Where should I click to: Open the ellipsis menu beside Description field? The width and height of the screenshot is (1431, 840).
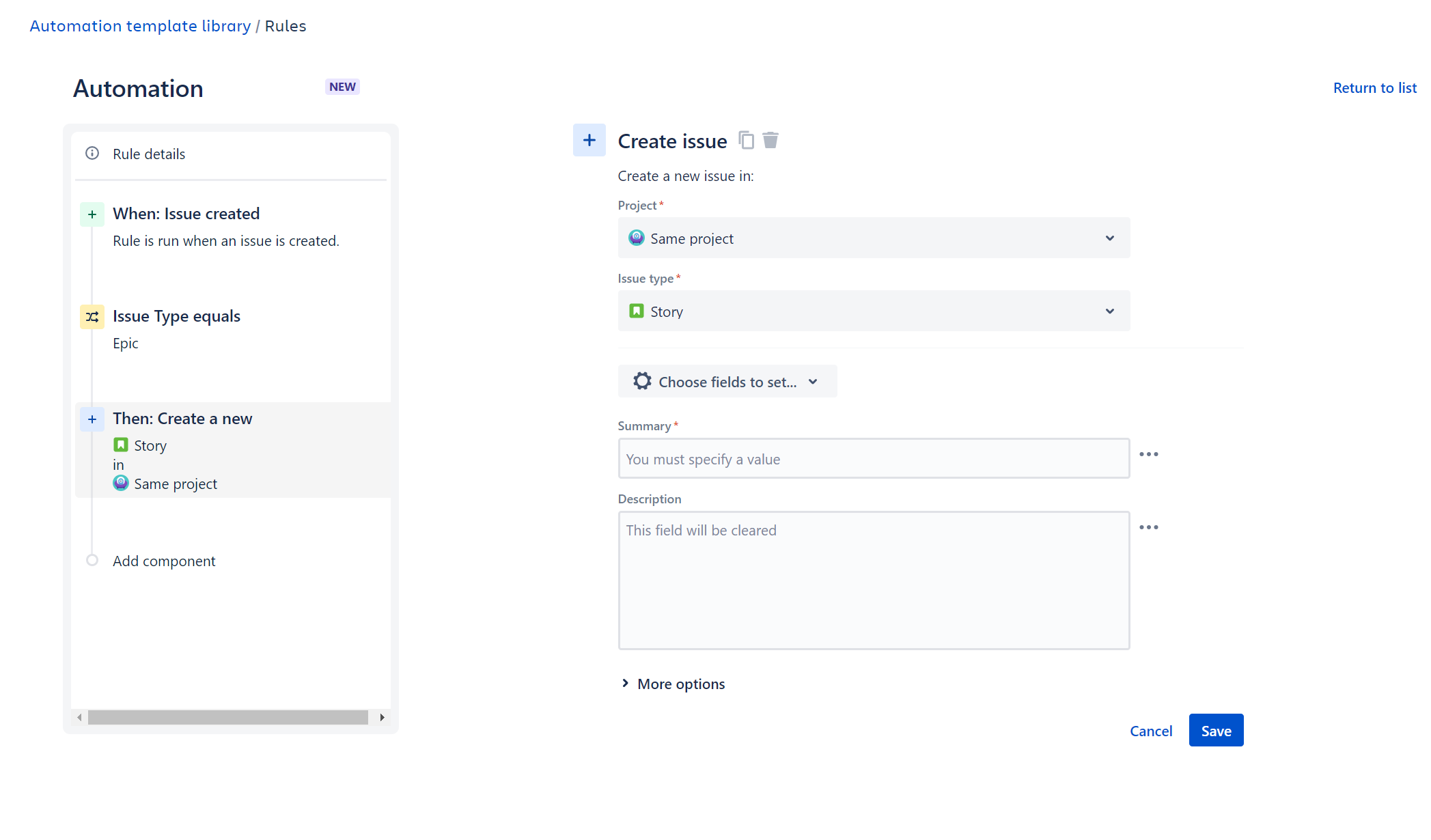coord(1148,527)
